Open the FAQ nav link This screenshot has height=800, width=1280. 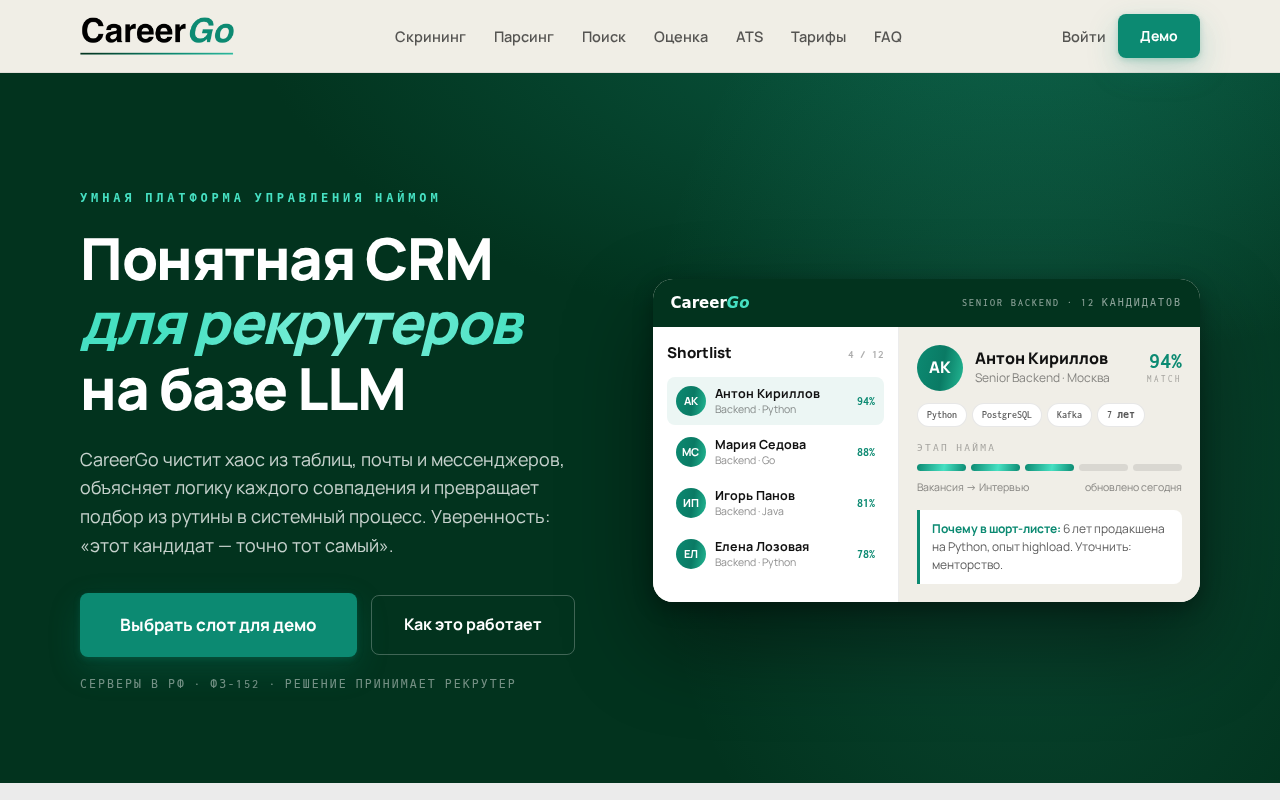888,37
